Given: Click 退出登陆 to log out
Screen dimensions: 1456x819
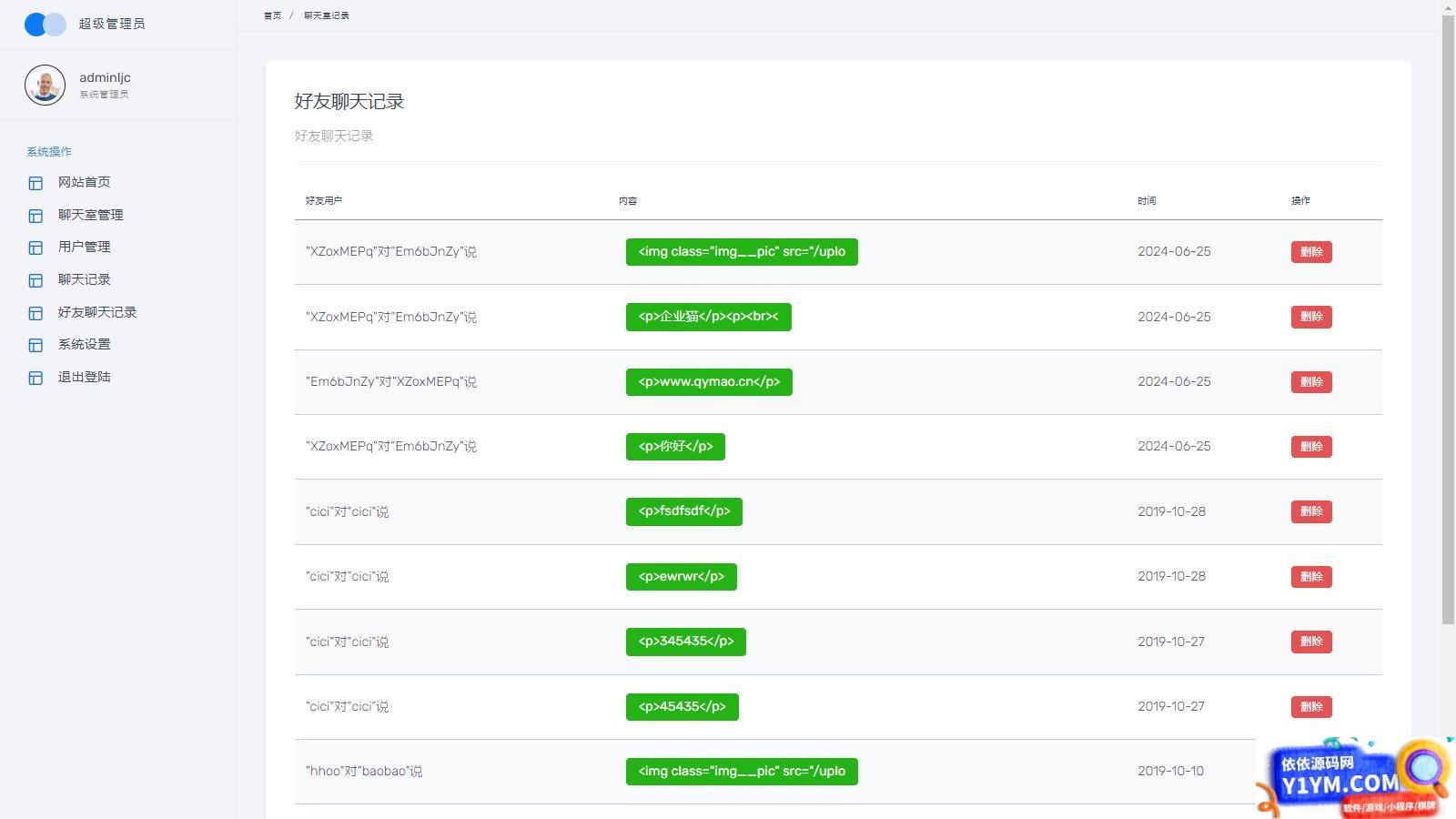Looking at the screenshot, I should tap(85, 377).
